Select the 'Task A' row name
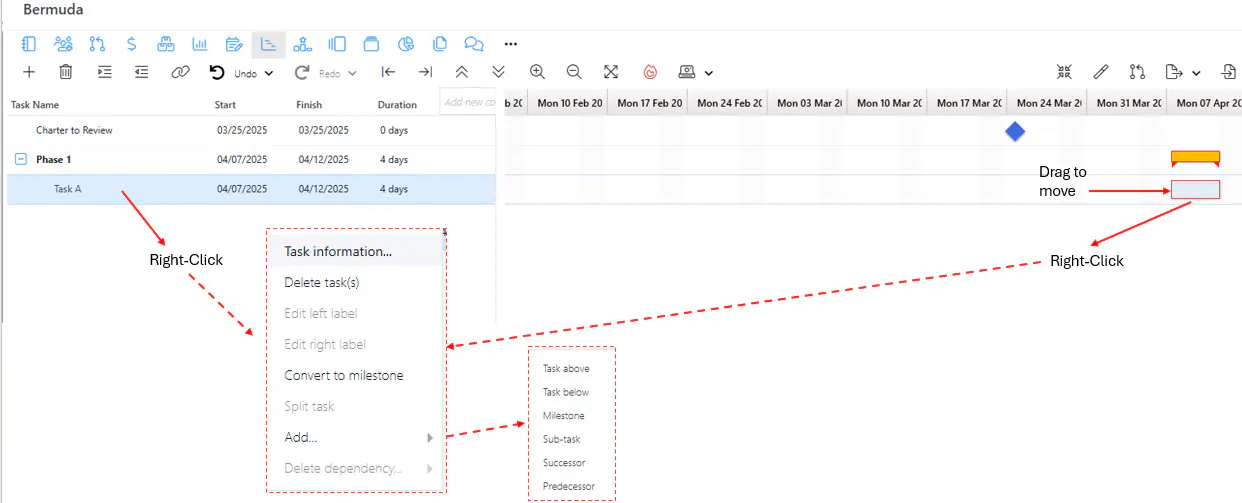This screenshot has height=503, width=1242. point(67,189)
